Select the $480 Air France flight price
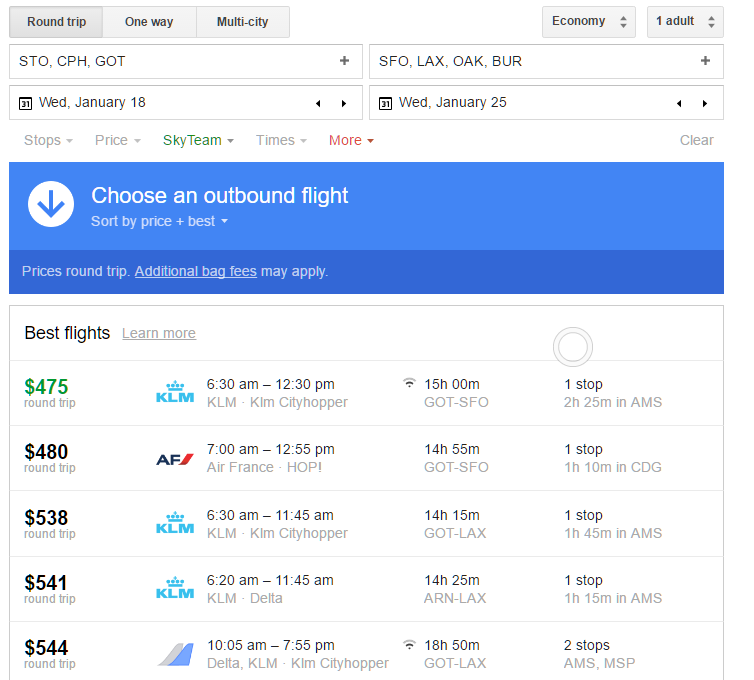The height and width of the screenshot is (680, 754). coord(46,452)
